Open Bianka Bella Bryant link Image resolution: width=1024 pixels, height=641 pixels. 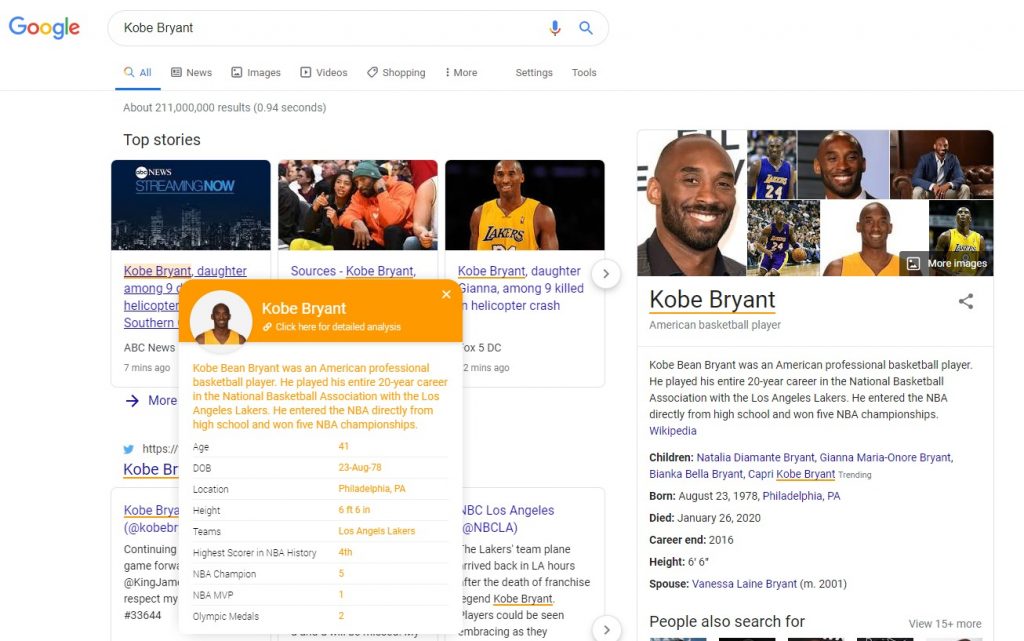coord(696,474)
